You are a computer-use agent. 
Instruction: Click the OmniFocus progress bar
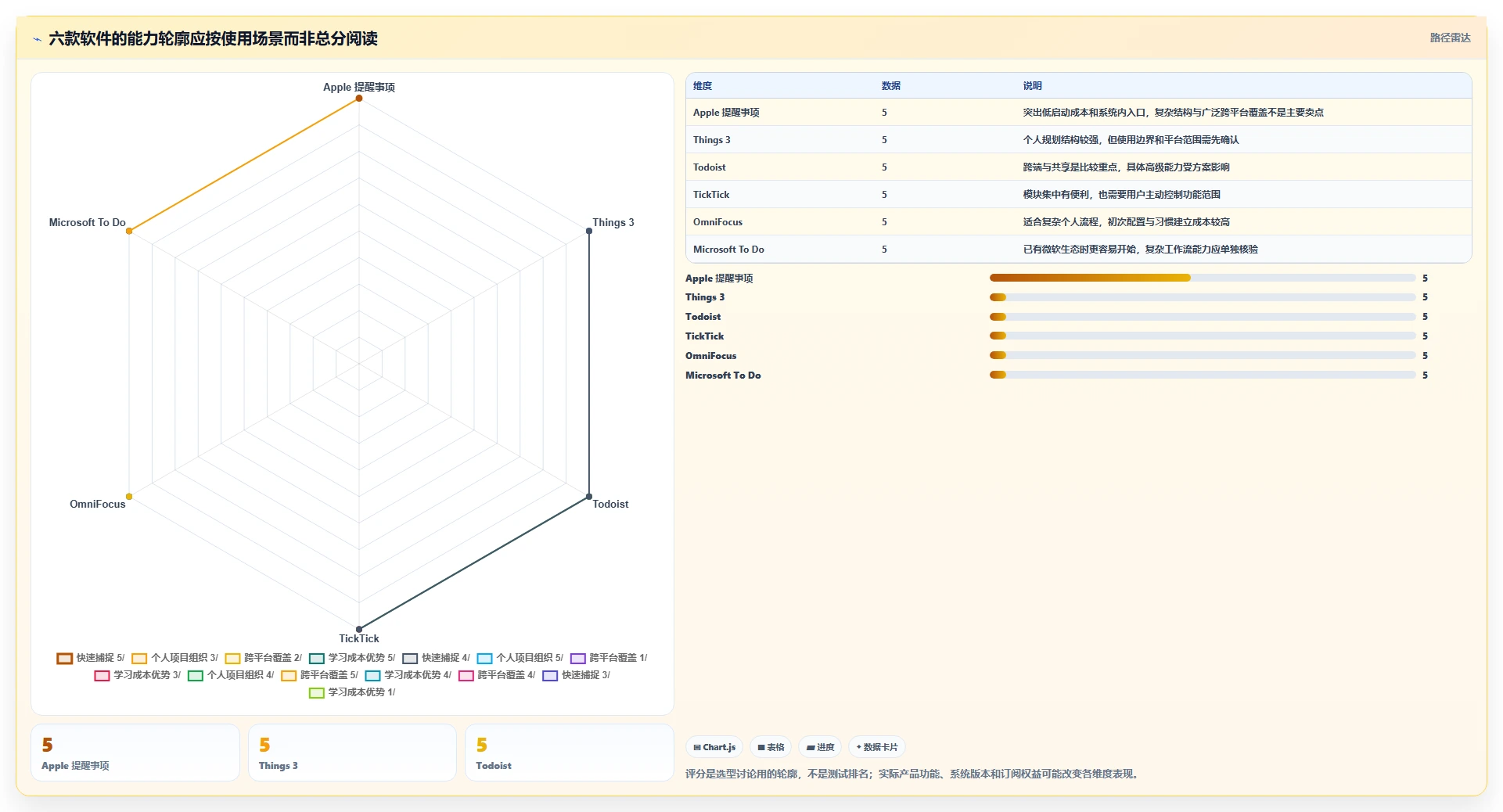[x=1203, y=355]
